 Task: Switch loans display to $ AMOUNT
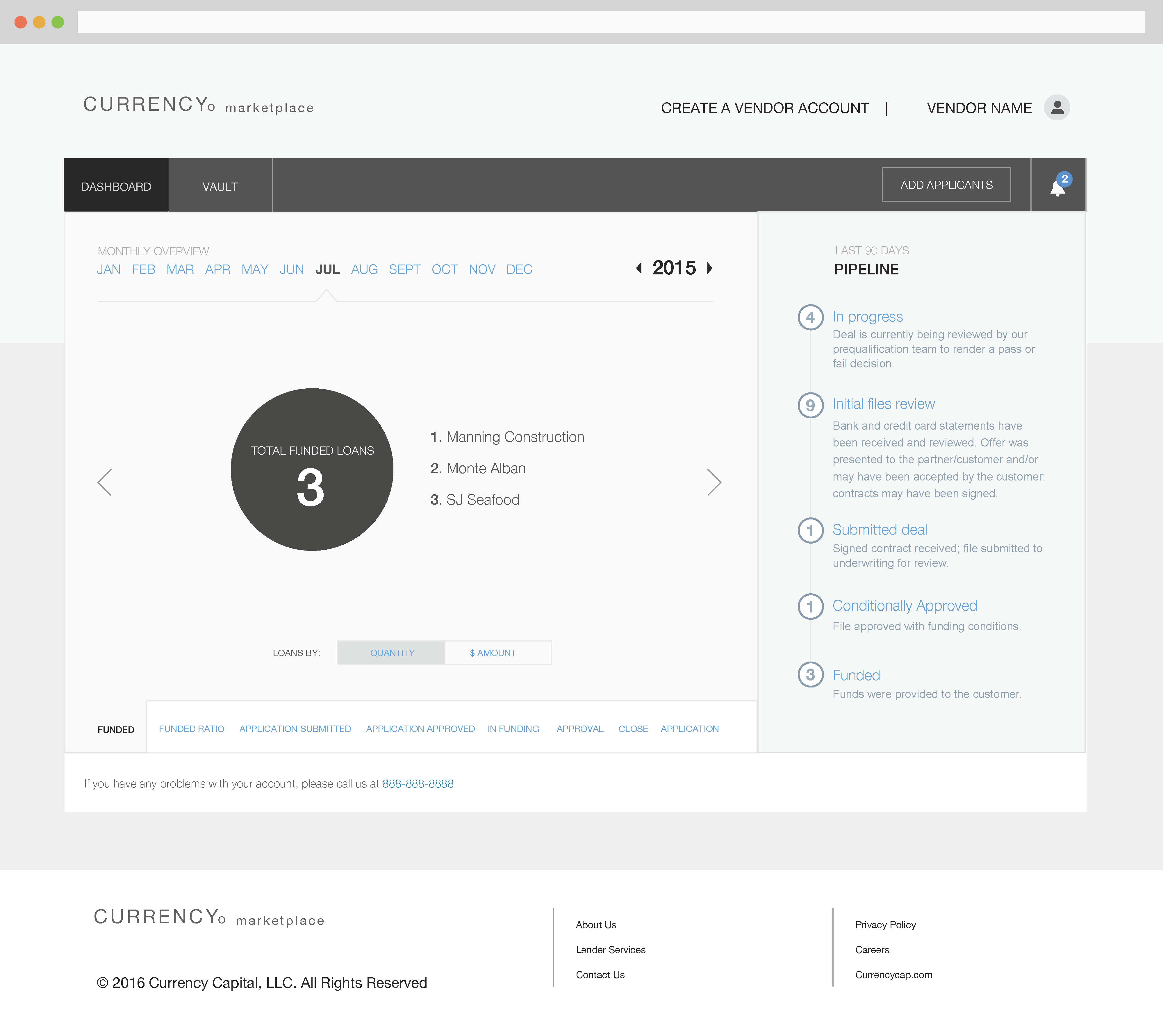click(492, 652)
